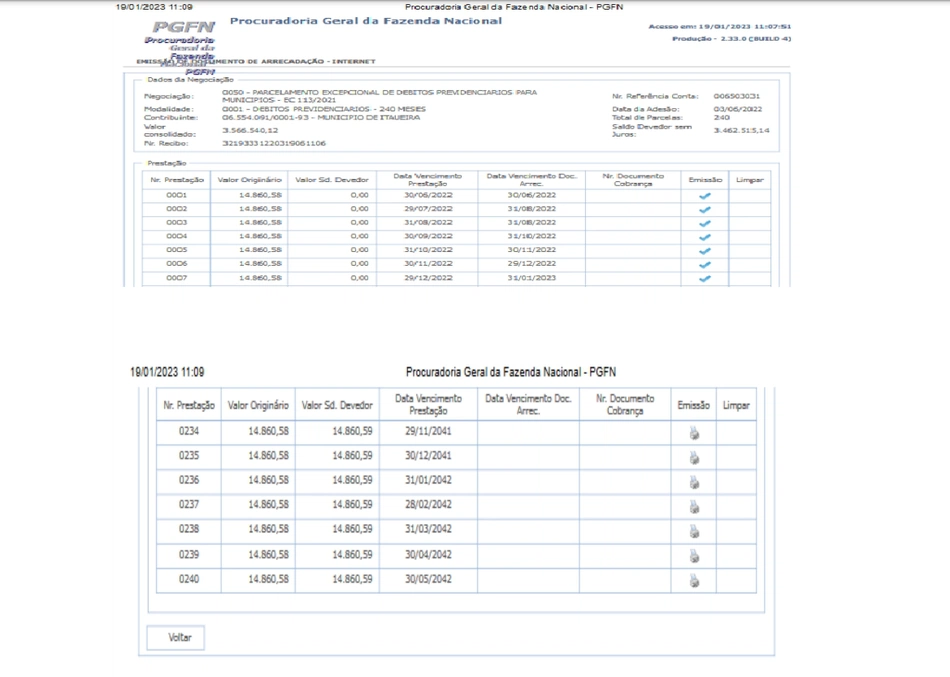Select the Prestação due date 30/09/2022 in row 0004
Screen dimensions: 950x677
(x=428, y=236)
